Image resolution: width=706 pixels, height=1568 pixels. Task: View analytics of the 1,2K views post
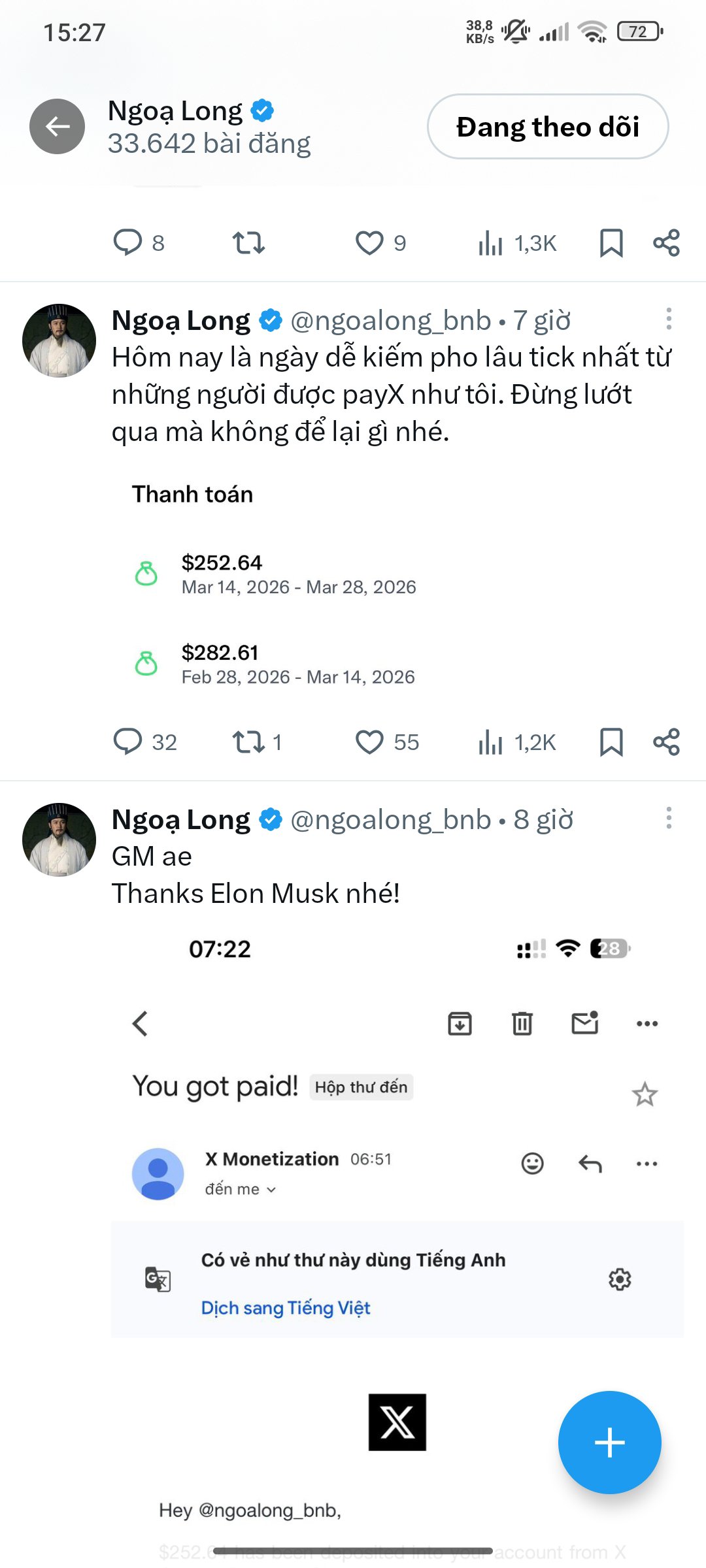click(490, 742)
